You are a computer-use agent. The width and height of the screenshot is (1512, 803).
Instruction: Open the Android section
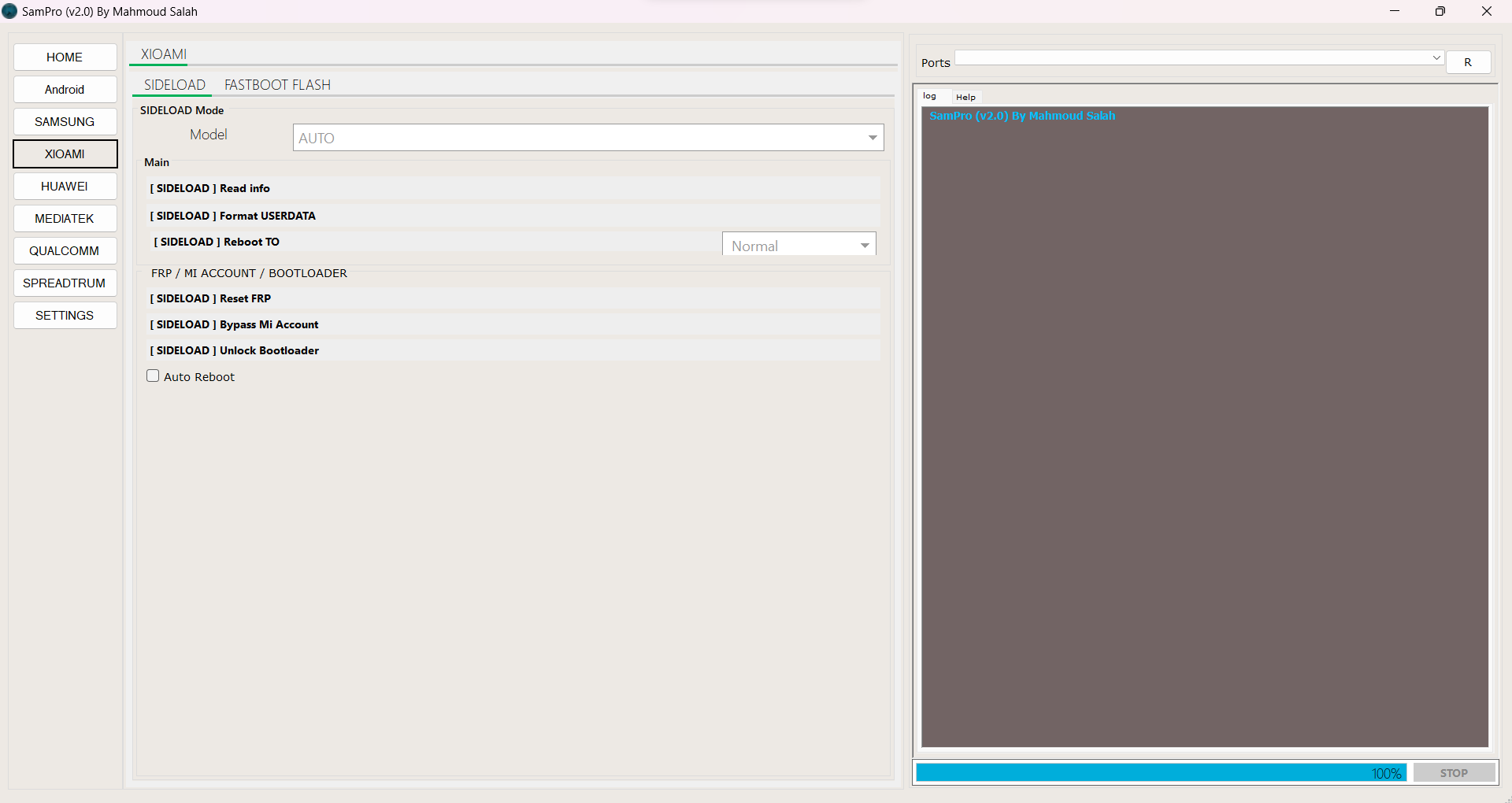(65, 89)
